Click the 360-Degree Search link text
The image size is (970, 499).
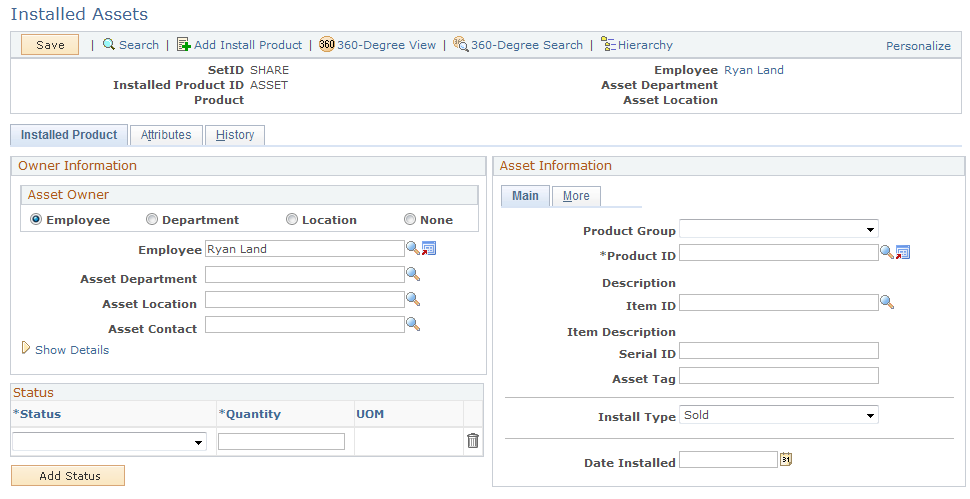[527, 45]
